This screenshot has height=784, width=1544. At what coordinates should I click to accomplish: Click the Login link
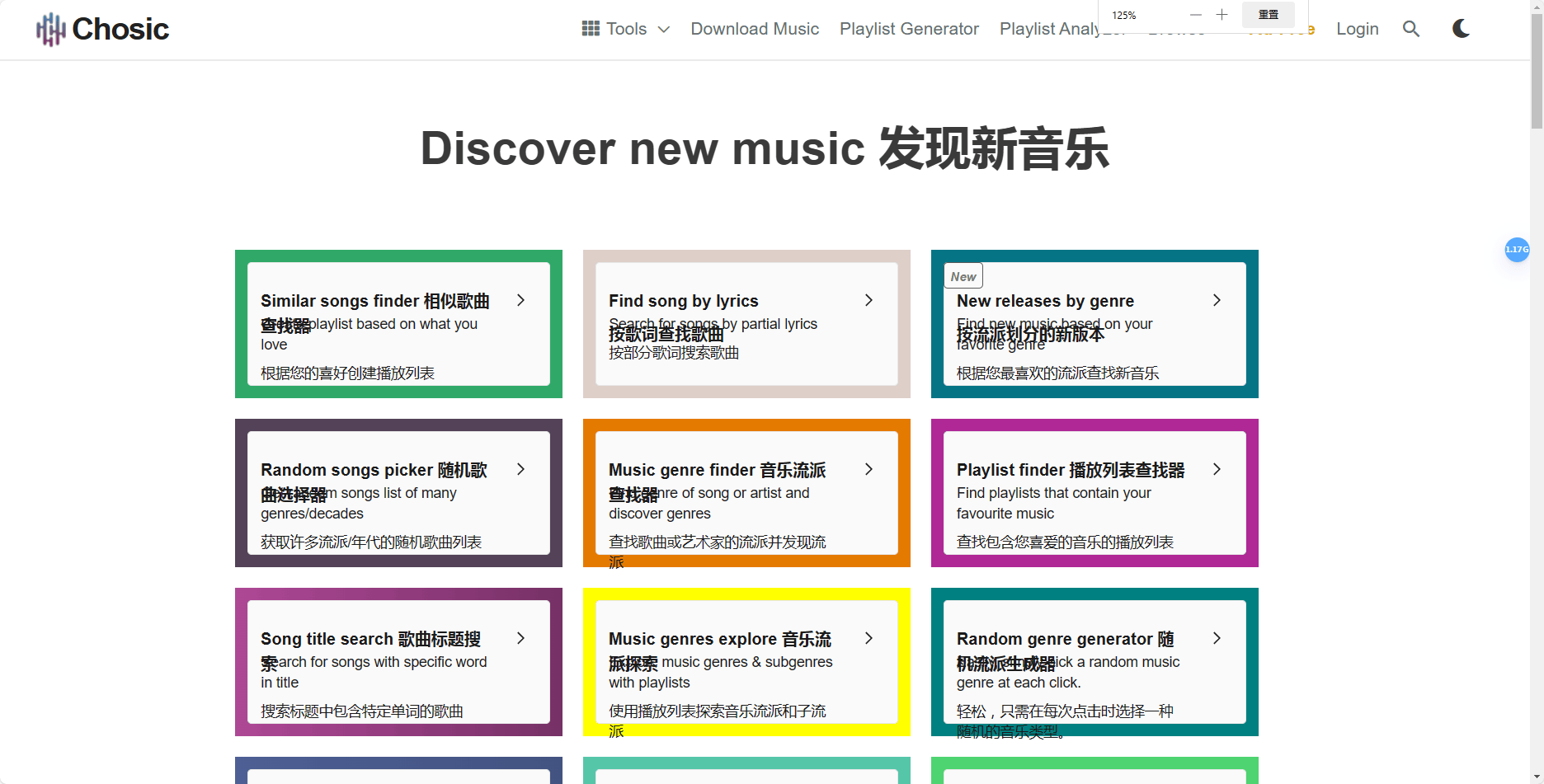1357,29
